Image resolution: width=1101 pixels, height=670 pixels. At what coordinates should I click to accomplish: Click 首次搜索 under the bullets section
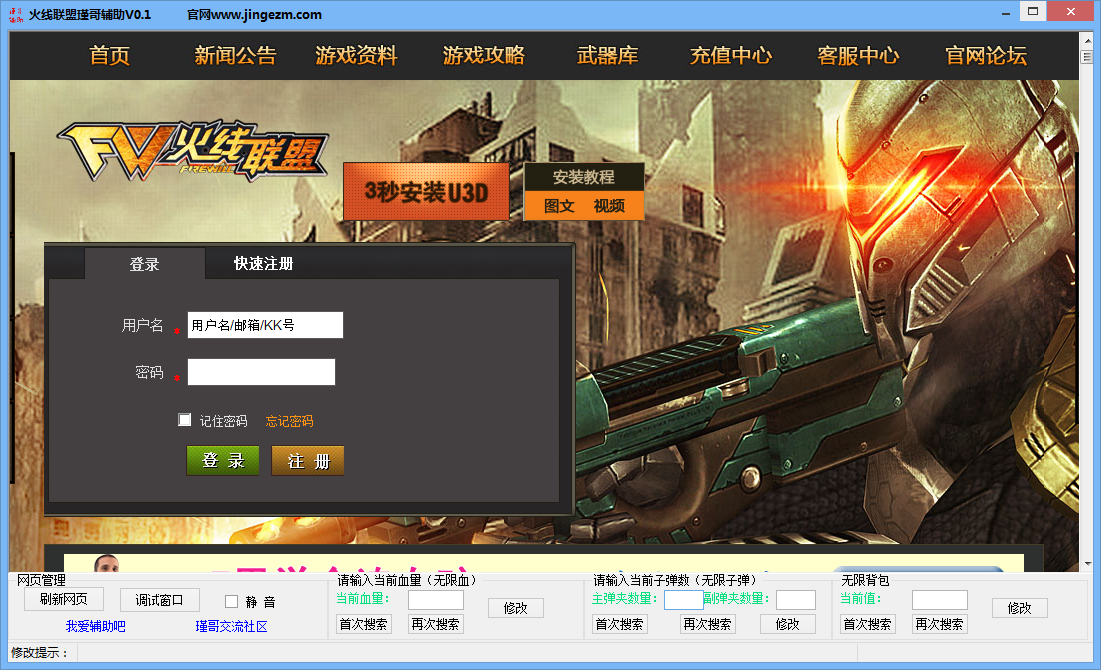click(619, 624)
